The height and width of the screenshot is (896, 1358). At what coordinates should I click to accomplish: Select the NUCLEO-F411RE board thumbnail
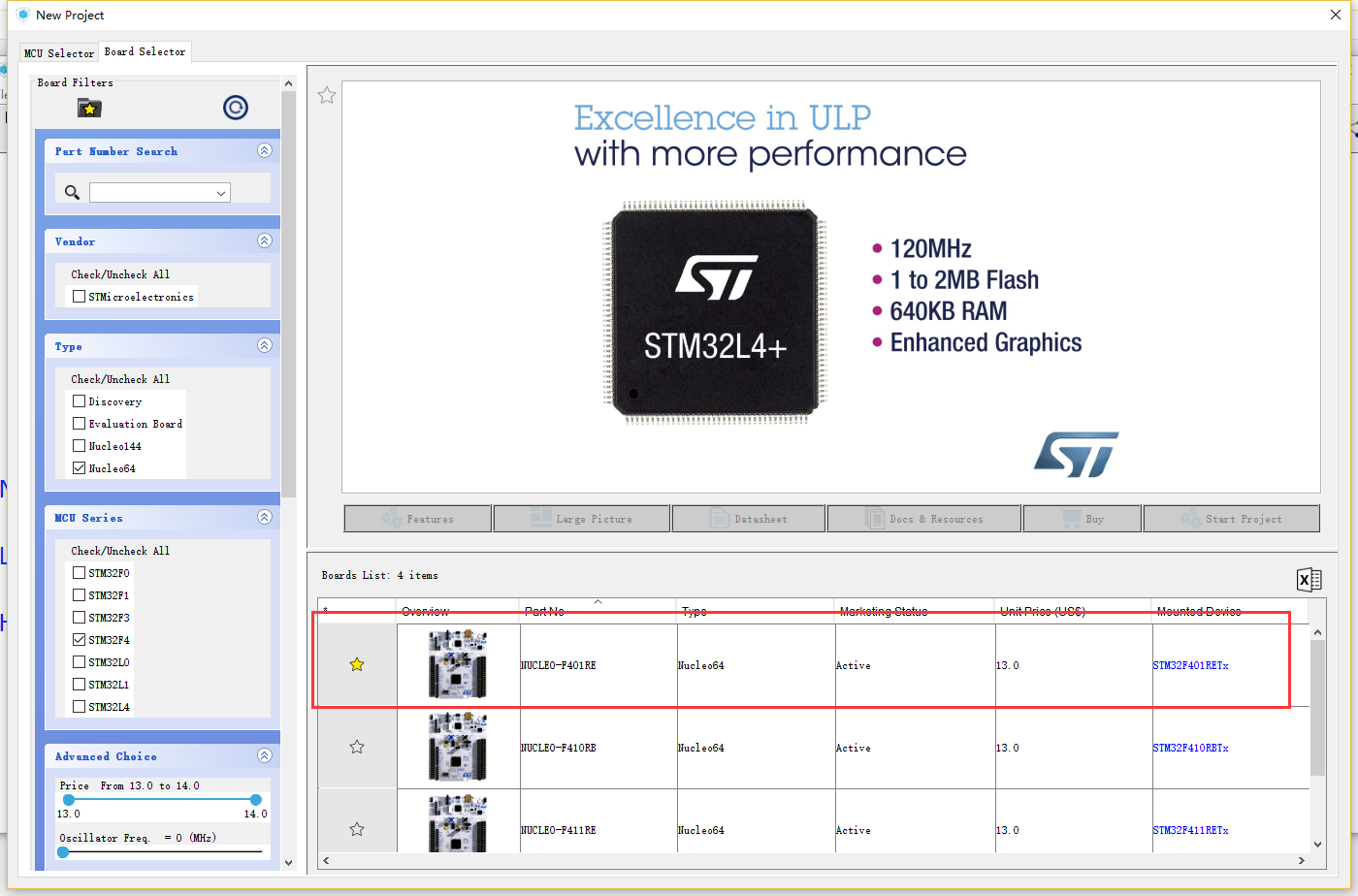pyautogui.click(x=458, y=822)
